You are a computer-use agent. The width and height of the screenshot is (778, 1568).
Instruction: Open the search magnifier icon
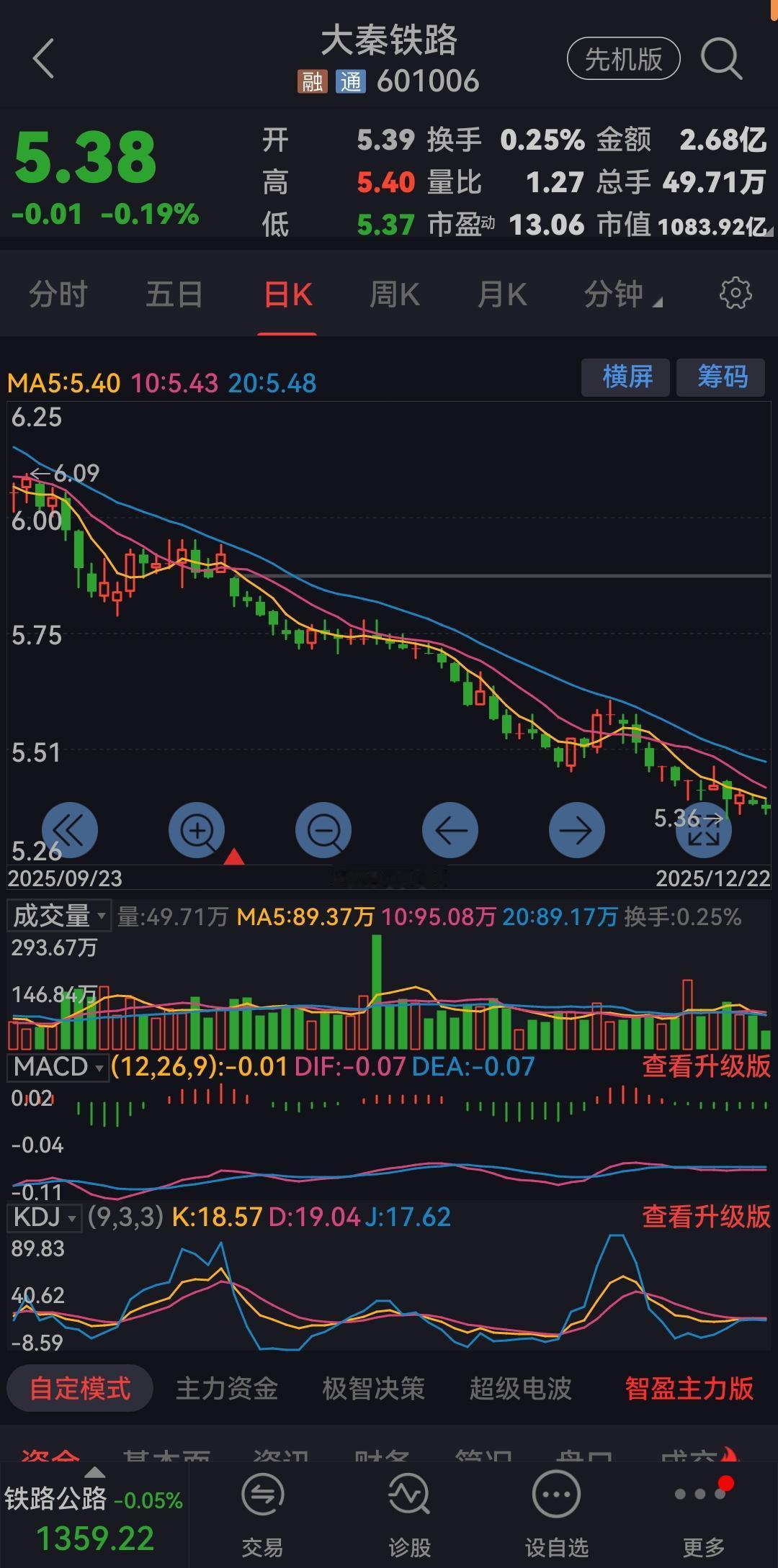tap(721, 58)
